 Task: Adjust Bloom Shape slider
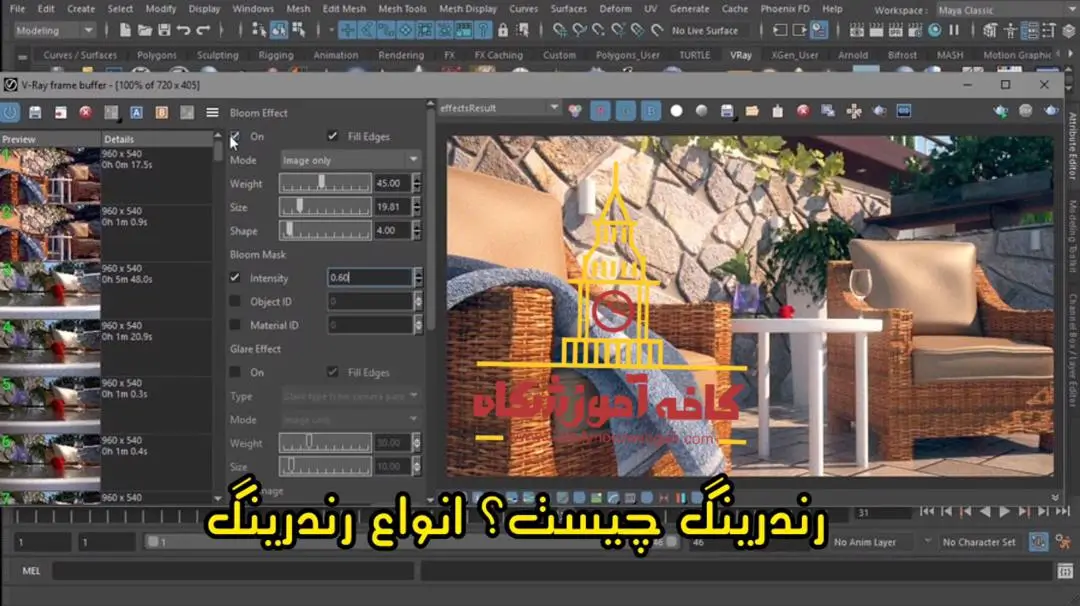pos(324,230)
